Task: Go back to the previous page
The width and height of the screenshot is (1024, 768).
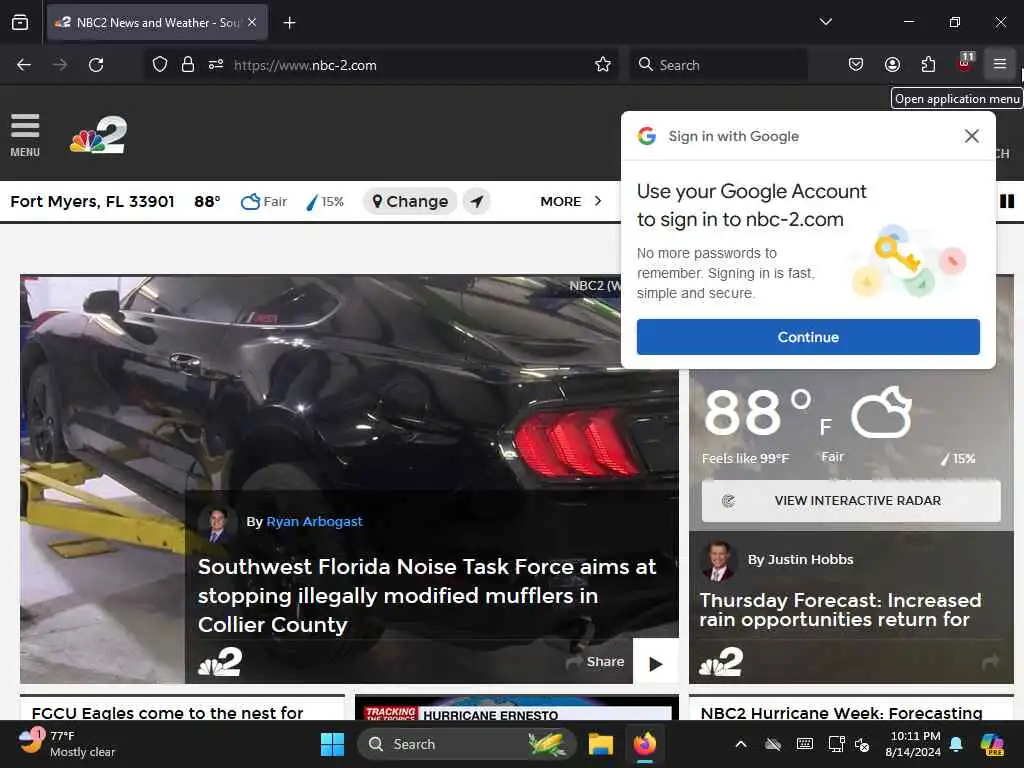Action: click(x=24, y=65)
